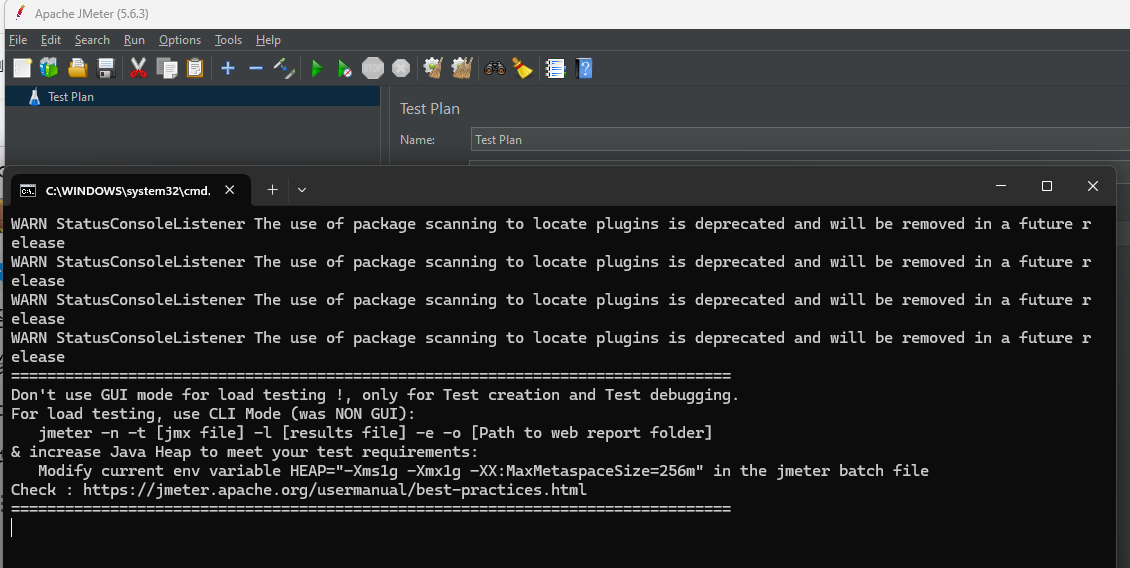The width and height of the screenshot is (1130, 568).
Task: Open the Options menu
Action: coord(180,40)
